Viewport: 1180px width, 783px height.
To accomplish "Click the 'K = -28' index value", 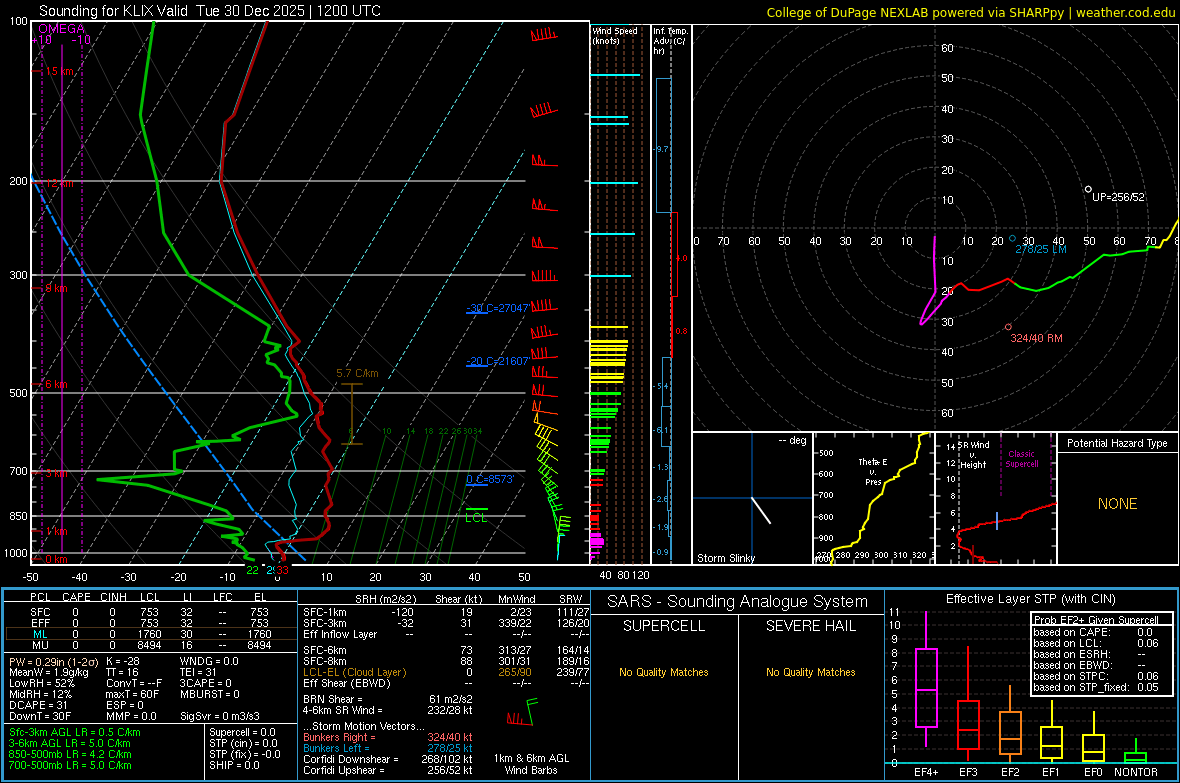I will tap(123, 661).
